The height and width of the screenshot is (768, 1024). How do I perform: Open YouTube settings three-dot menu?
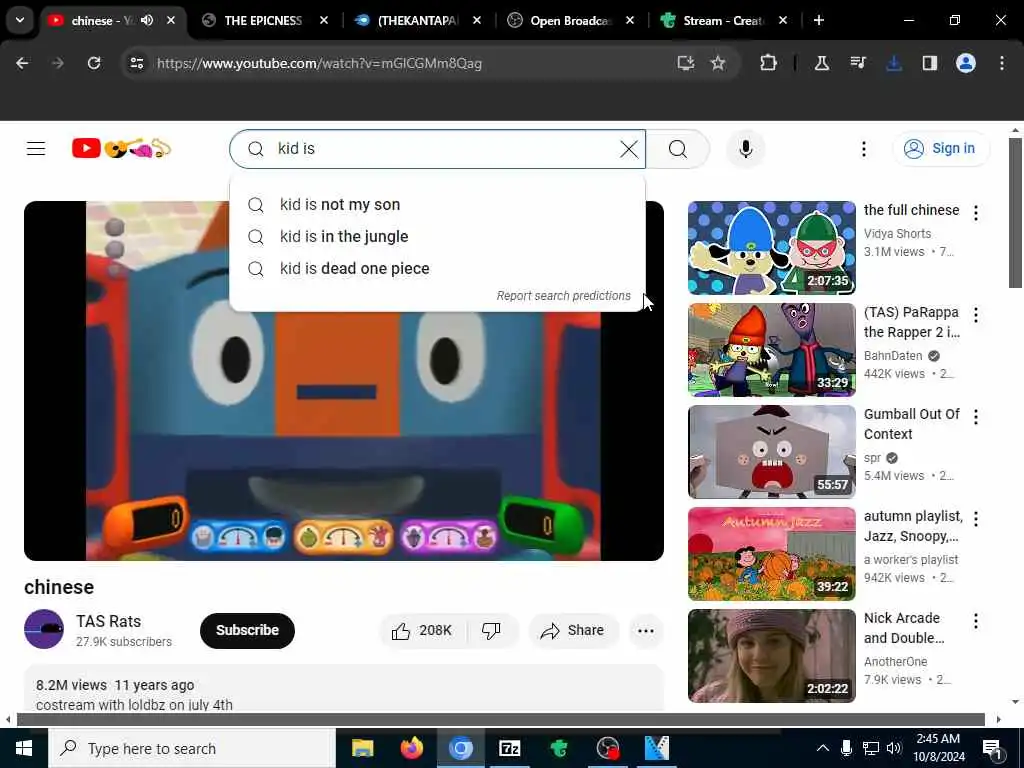863,149
